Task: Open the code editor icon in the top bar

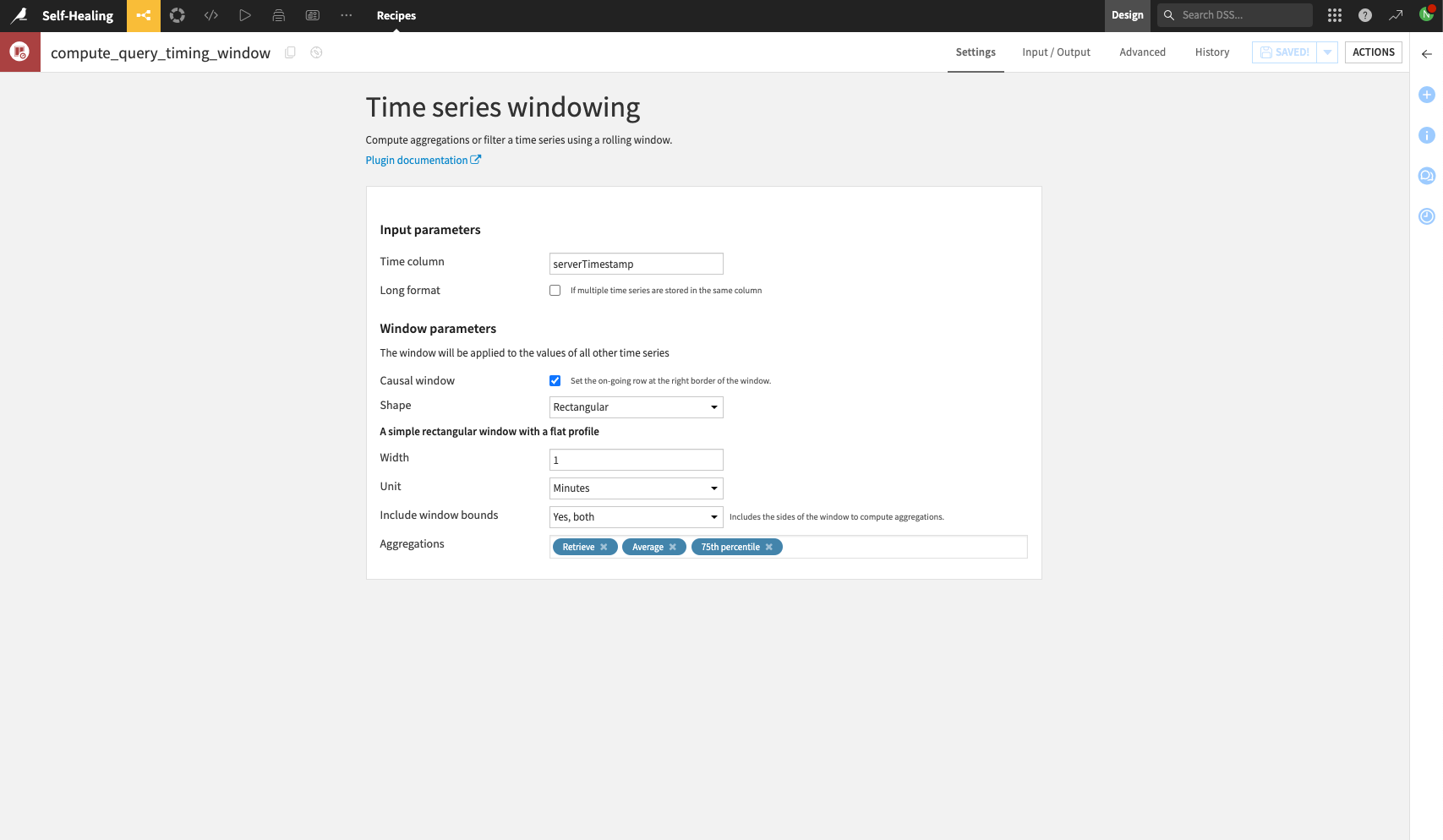Action: tap(211, 15)
